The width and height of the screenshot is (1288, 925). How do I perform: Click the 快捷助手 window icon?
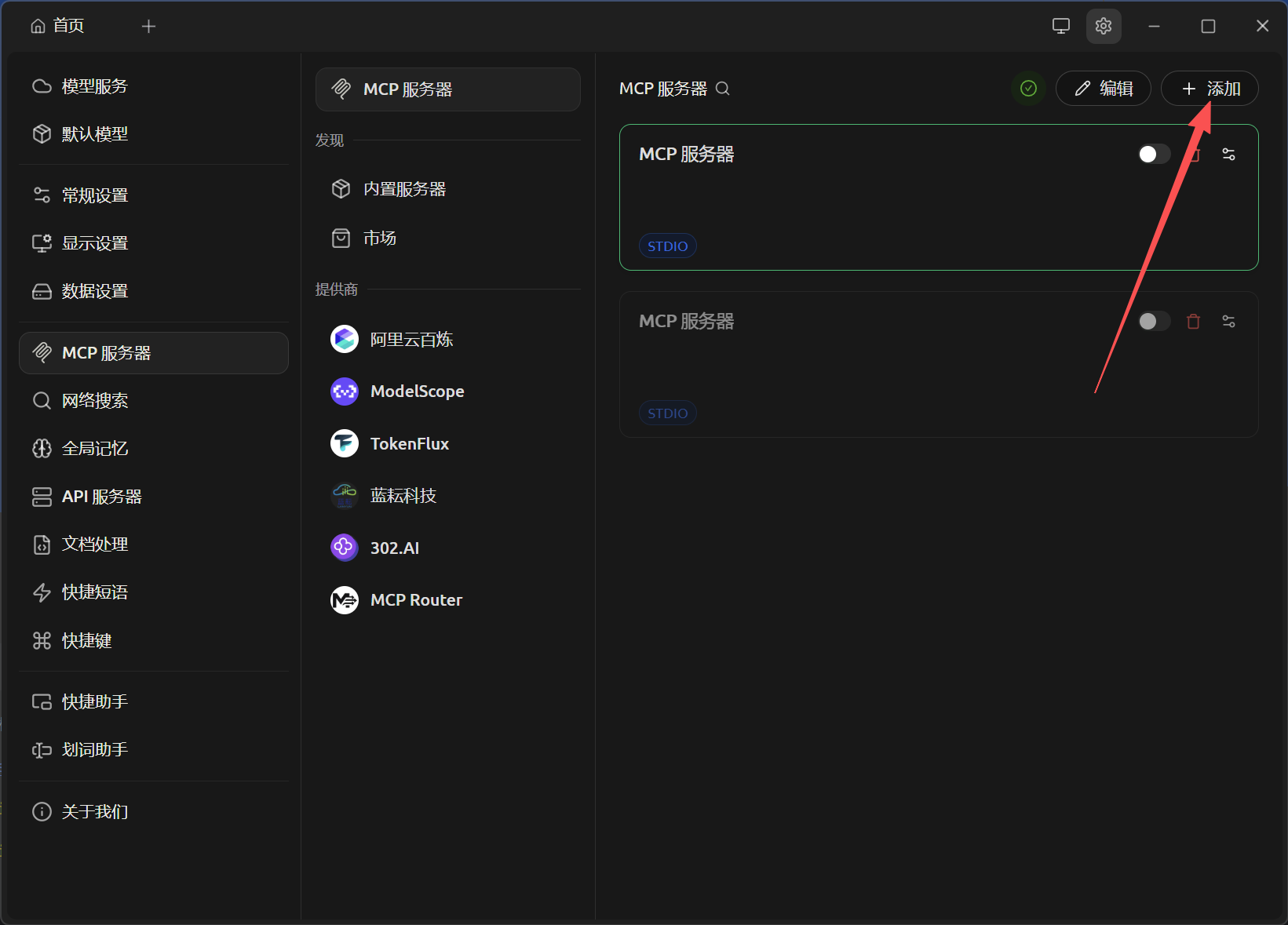pos(42,702)
